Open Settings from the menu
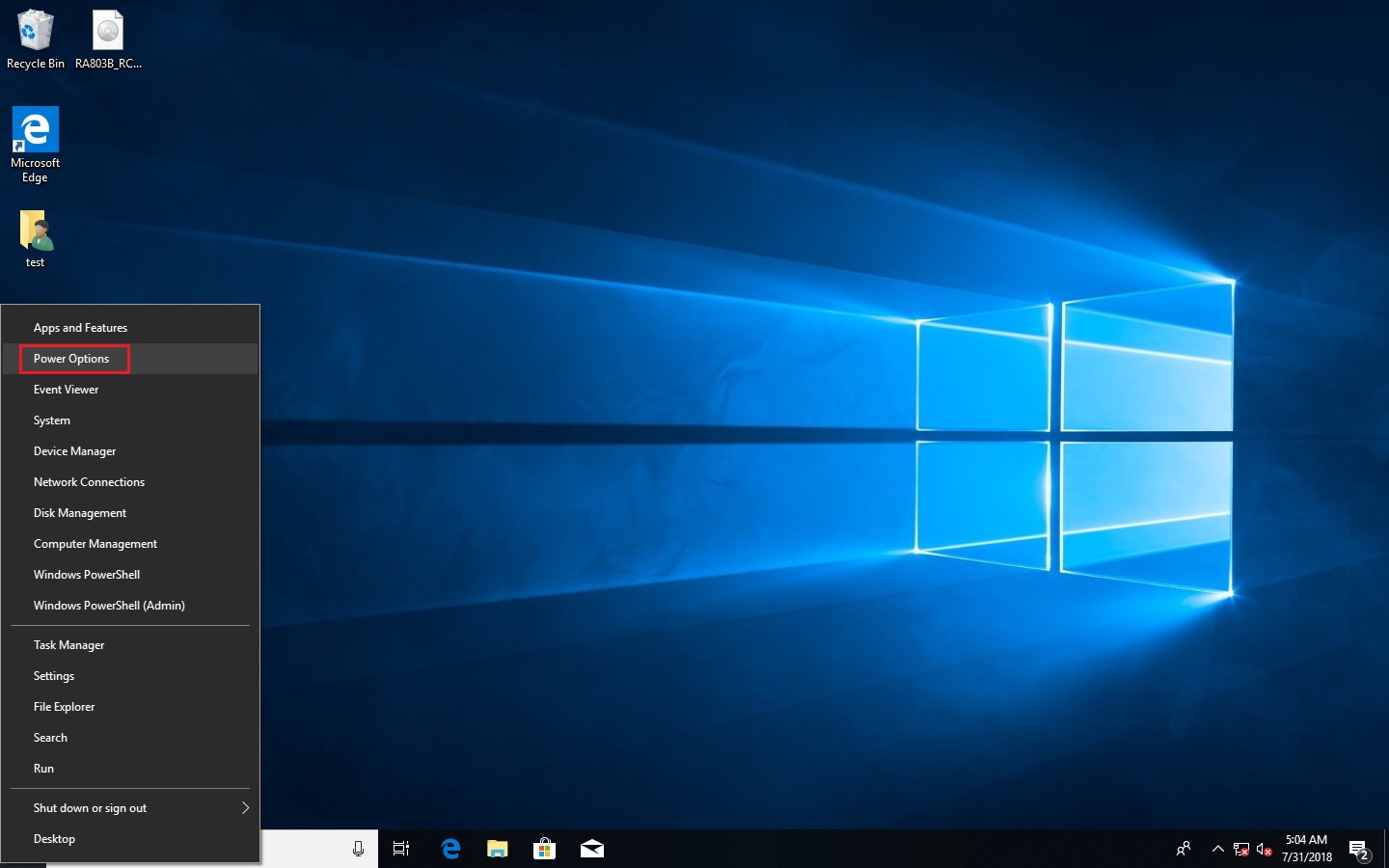This screenshot has height=868, width=1389. 130,676
